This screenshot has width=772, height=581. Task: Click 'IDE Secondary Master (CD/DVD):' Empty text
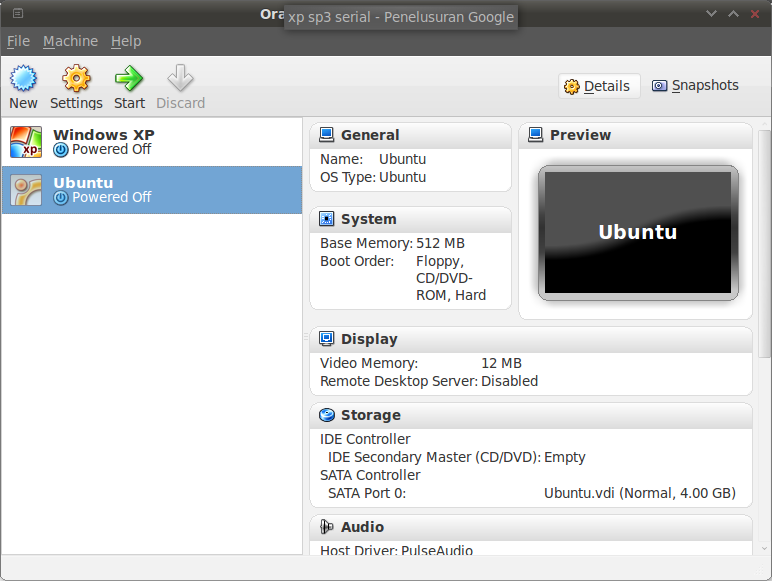tap(564, 457)
